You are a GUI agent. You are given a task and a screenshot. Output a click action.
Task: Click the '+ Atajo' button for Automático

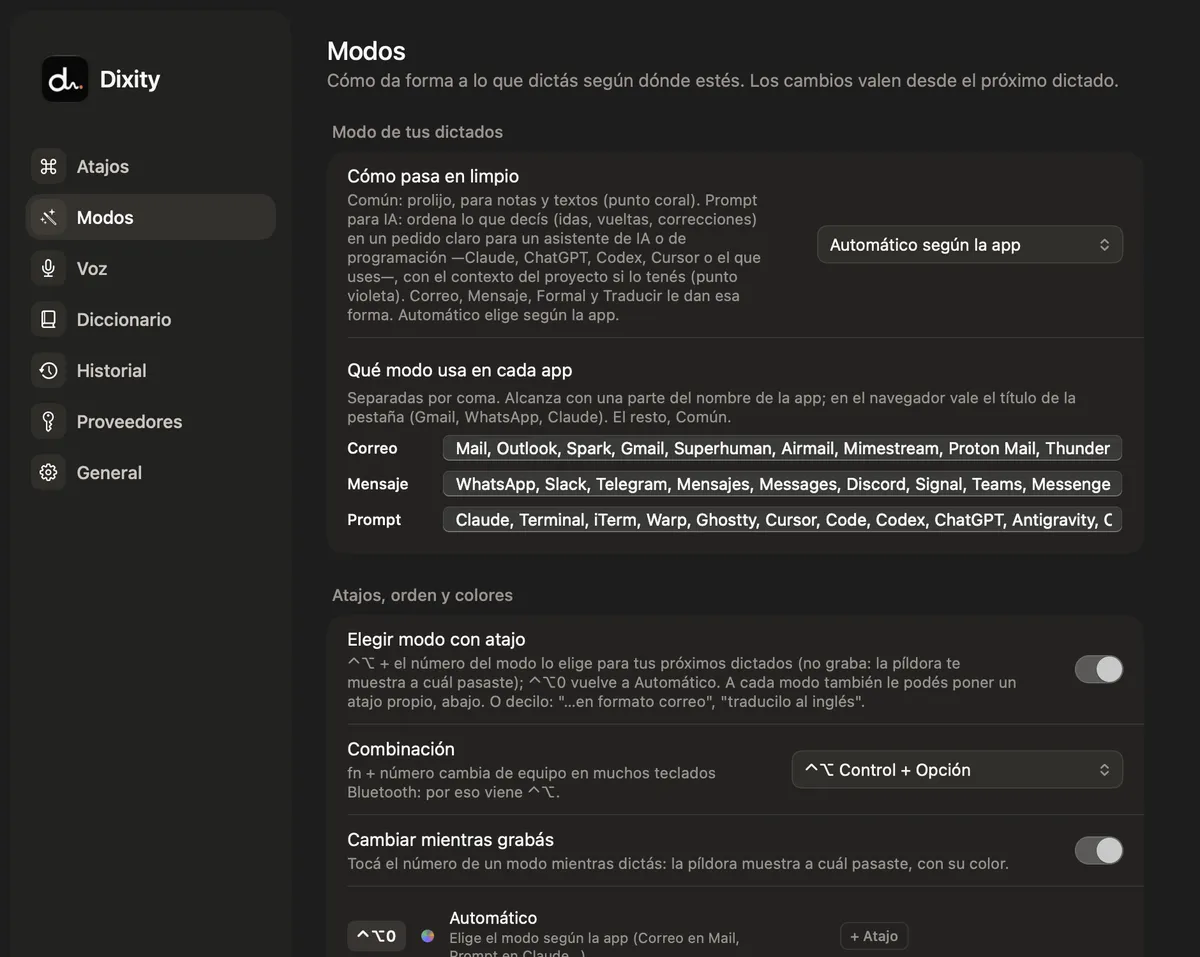pyautogui.click(x=874, y=936)
